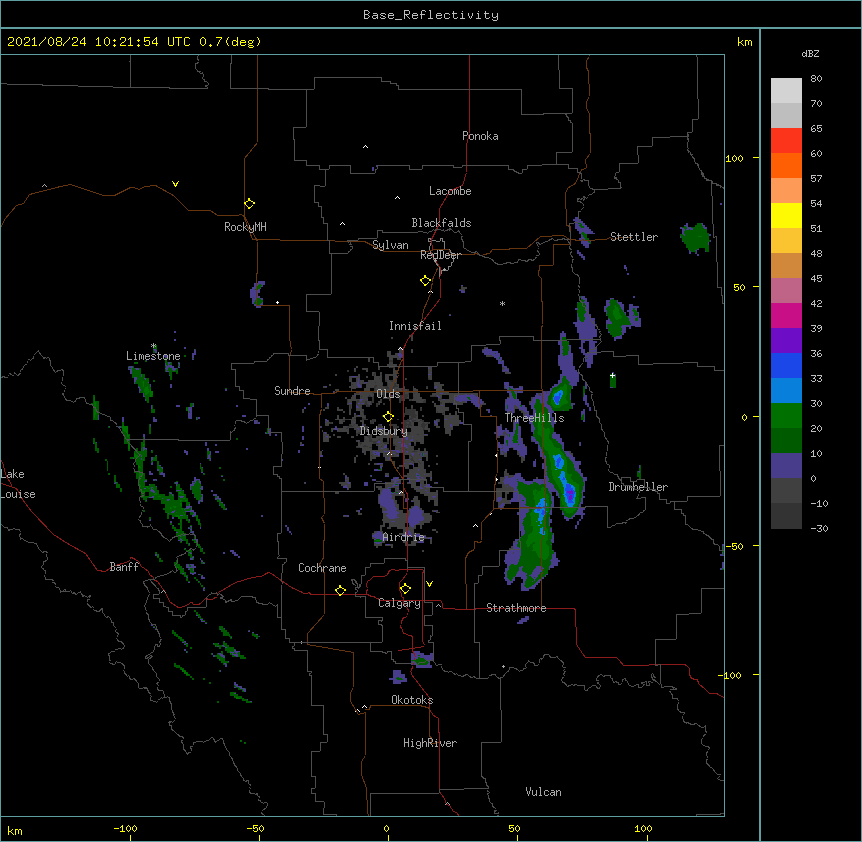The image size is (862, 842).
Task: Click the white plus marker north of Drumheller
Action: [612, 376]
